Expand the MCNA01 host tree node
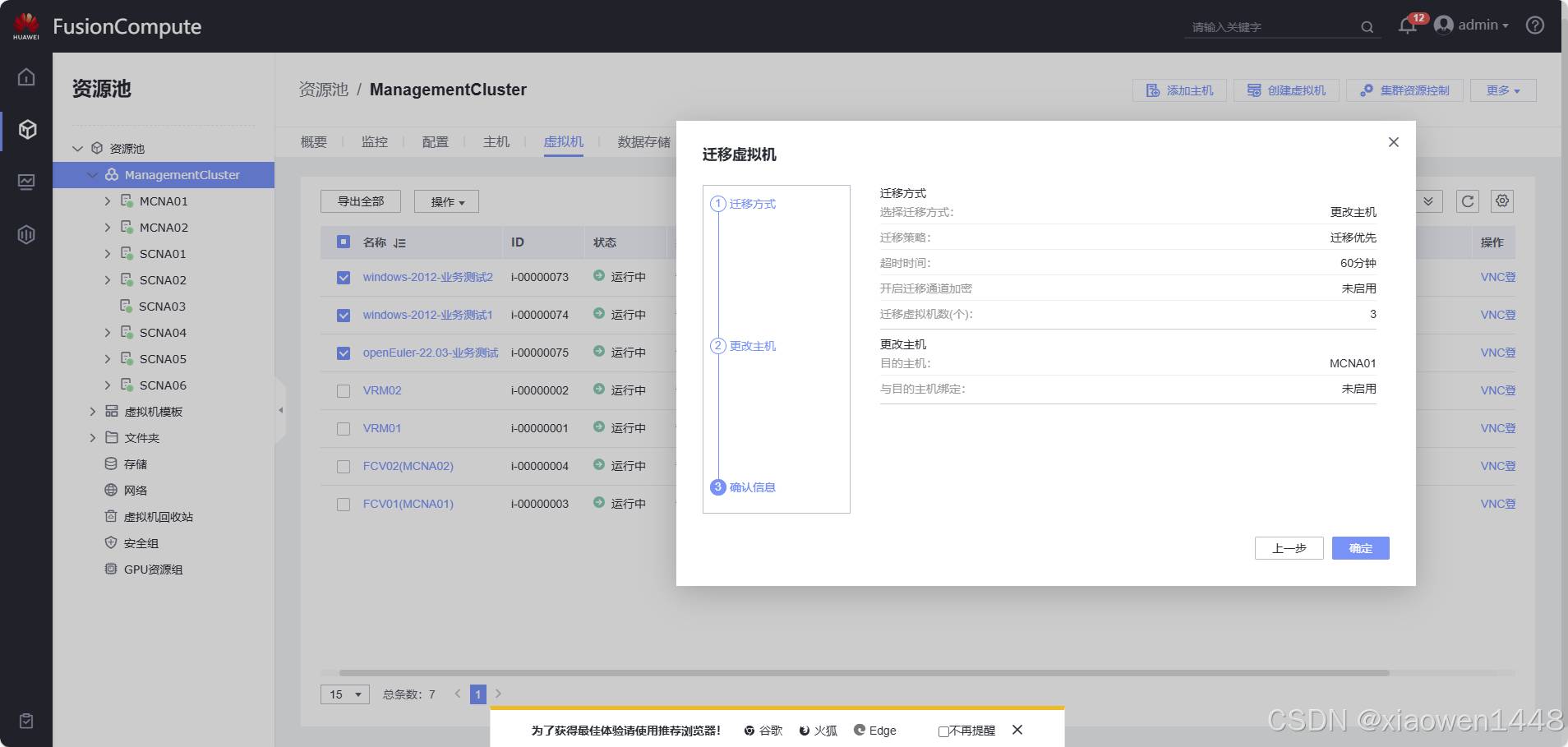The width and height of the screenshot is (1568, 747). click(107, 201)
